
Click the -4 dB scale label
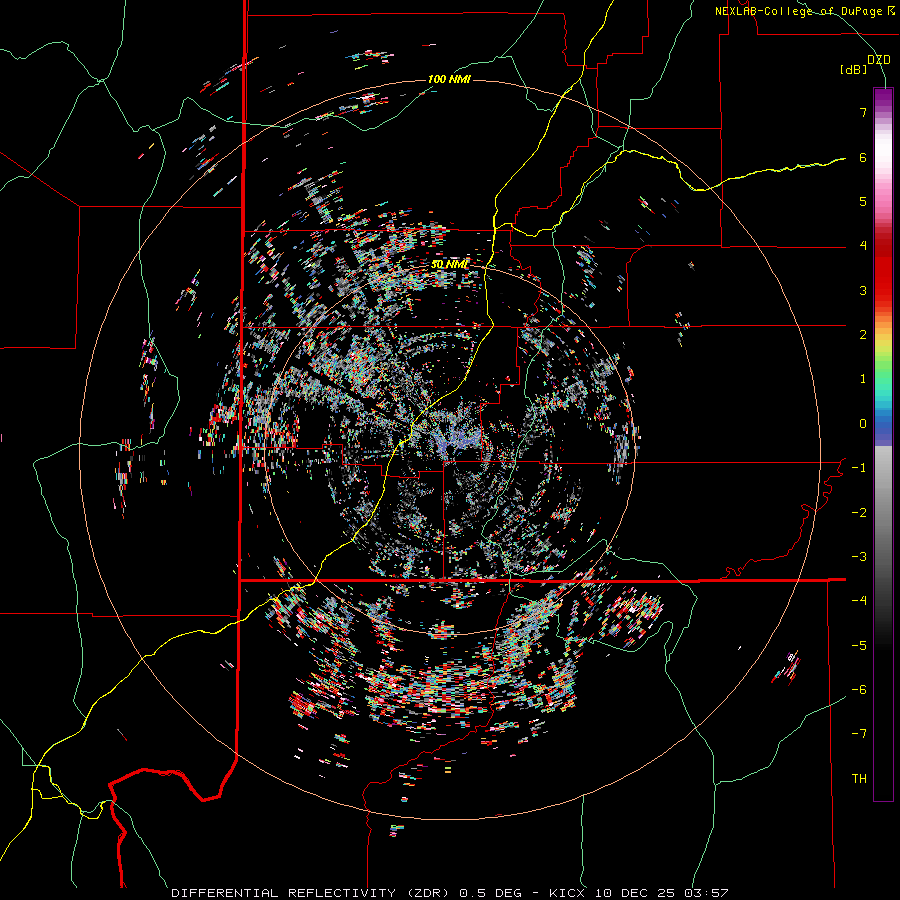pos(859,601)
